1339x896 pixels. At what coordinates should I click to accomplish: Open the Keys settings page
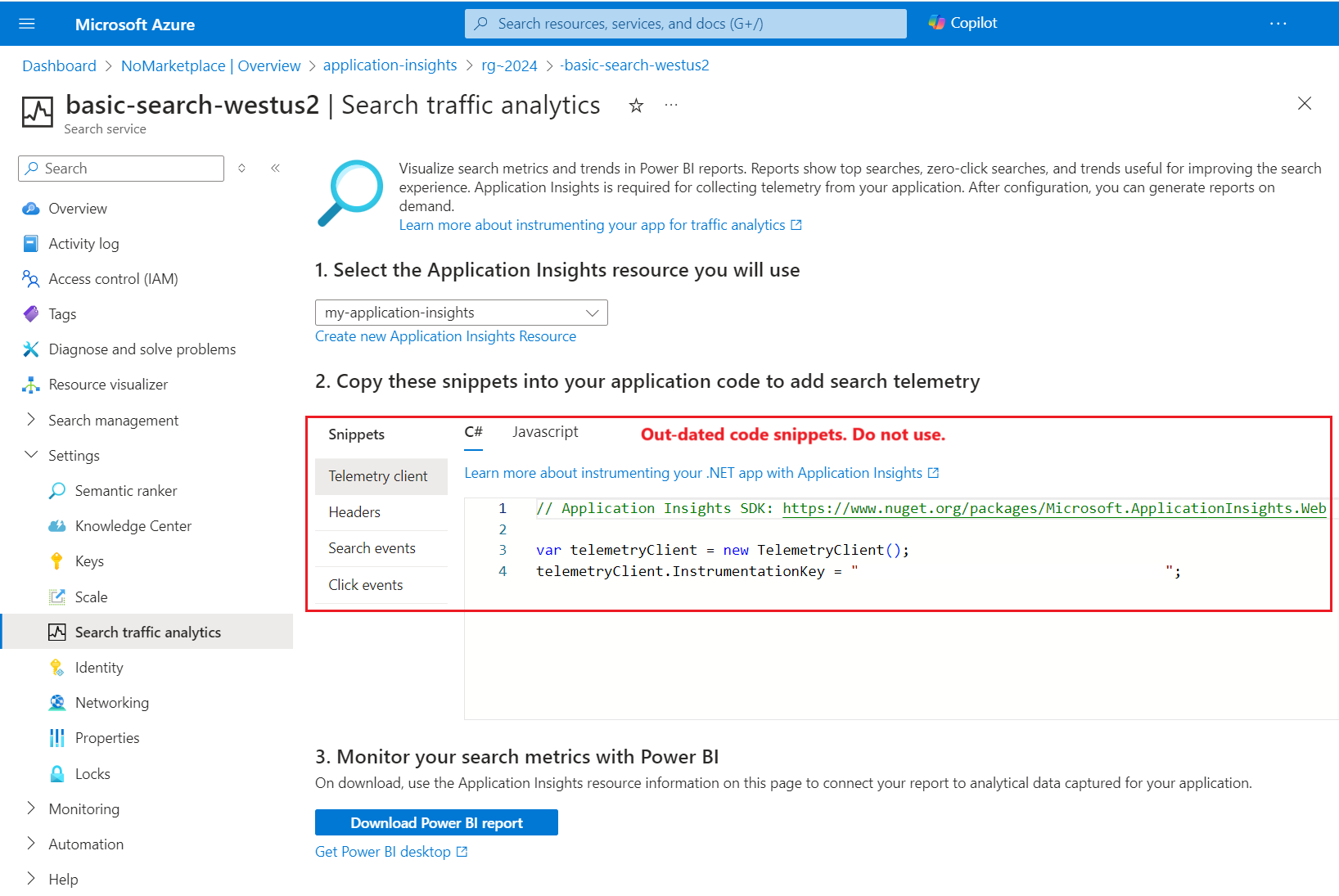point(88,561)
